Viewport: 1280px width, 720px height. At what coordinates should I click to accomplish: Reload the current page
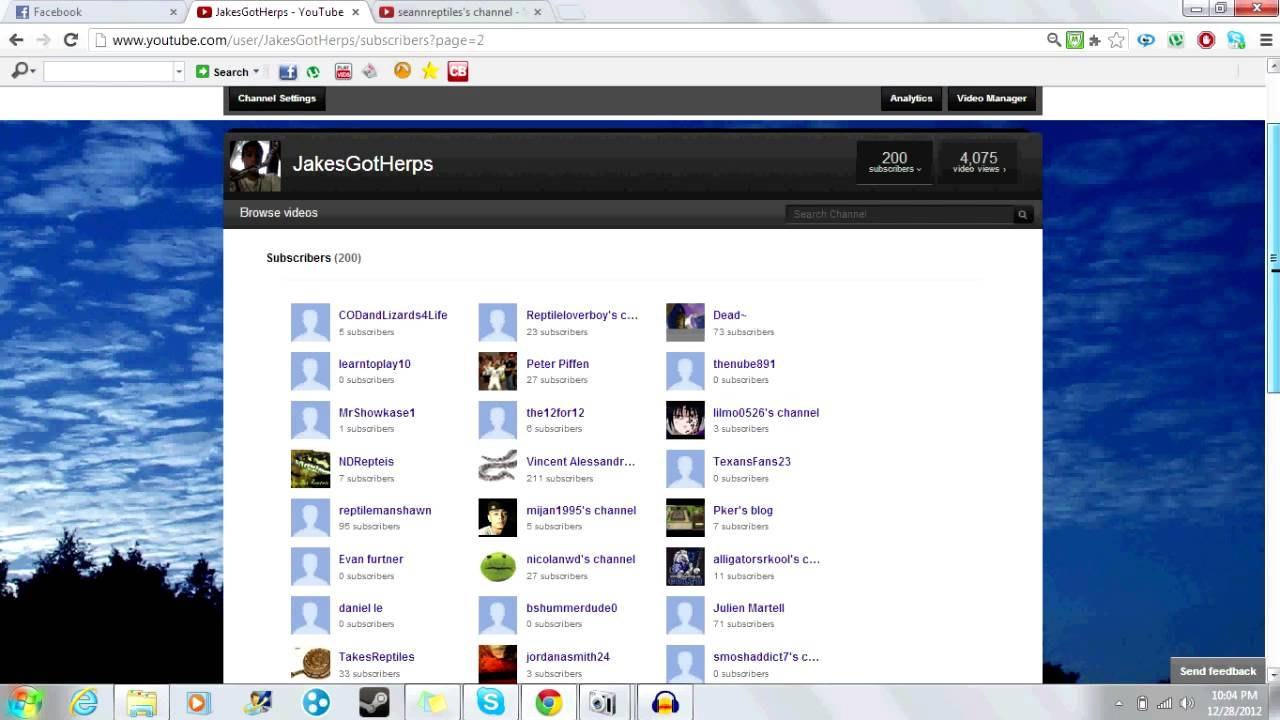70,40
